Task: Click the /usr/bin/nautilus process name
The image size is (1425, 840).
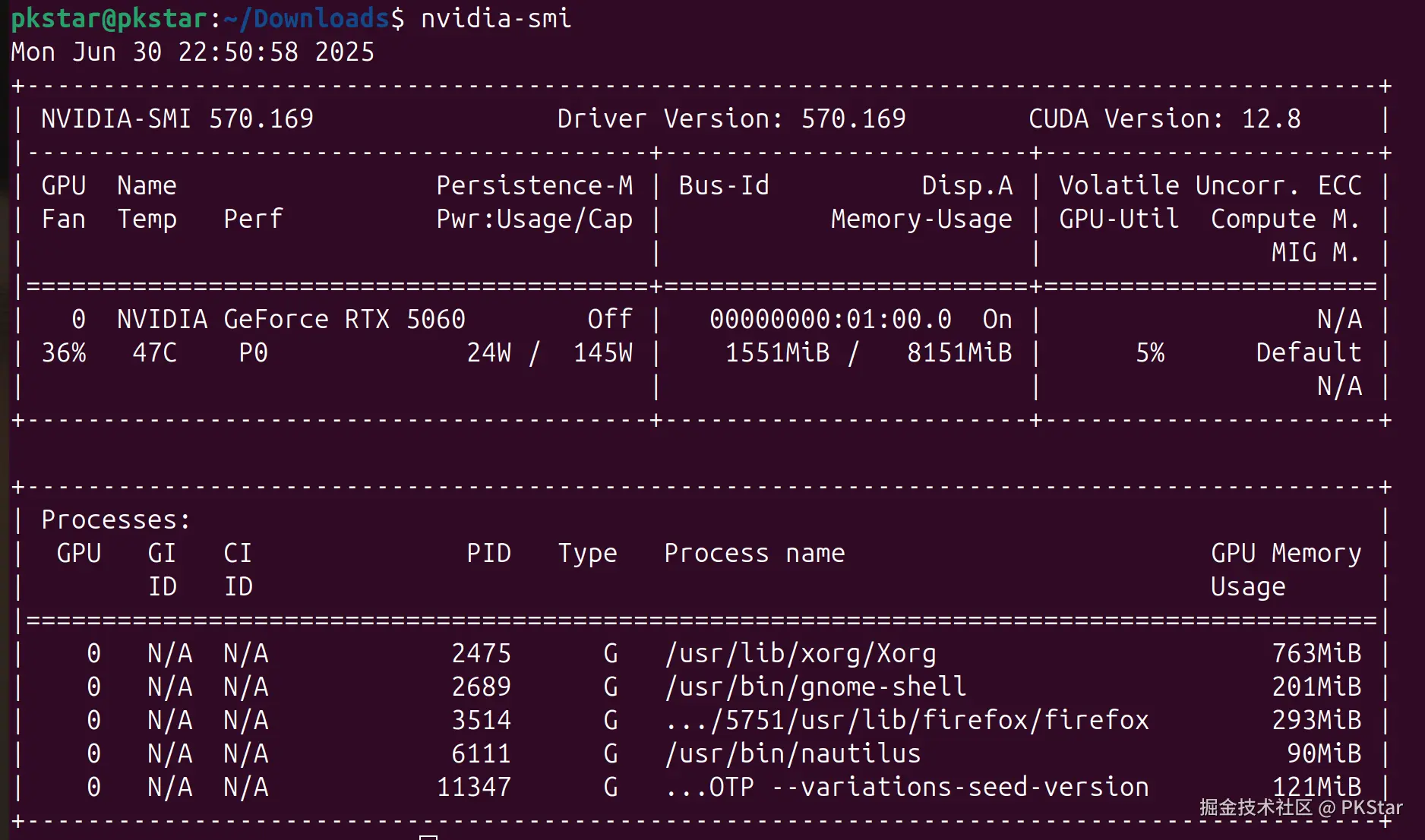Action: 792,753
